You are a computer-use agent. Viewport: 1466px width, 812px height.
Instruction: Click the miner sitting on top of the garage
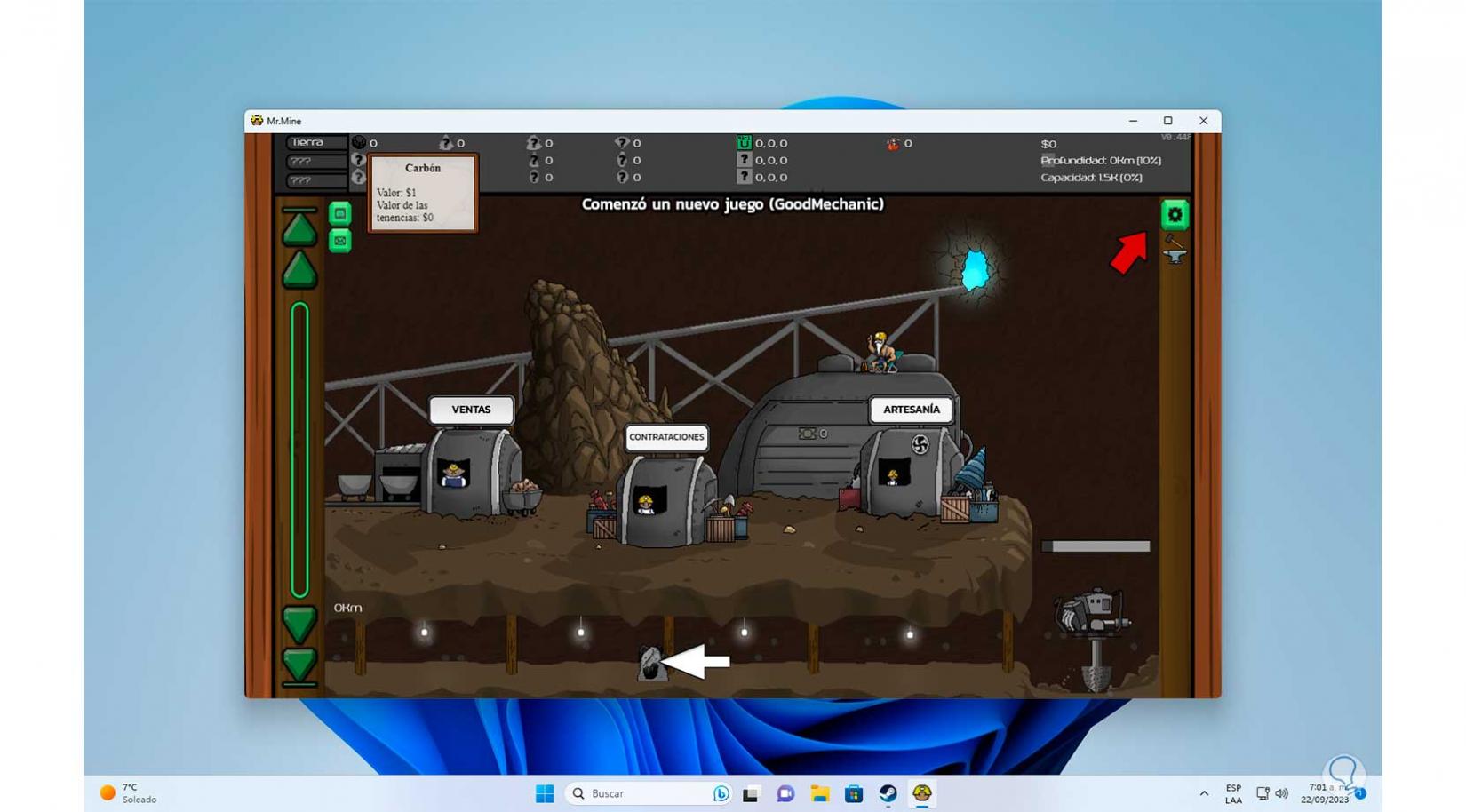(880, 352)
